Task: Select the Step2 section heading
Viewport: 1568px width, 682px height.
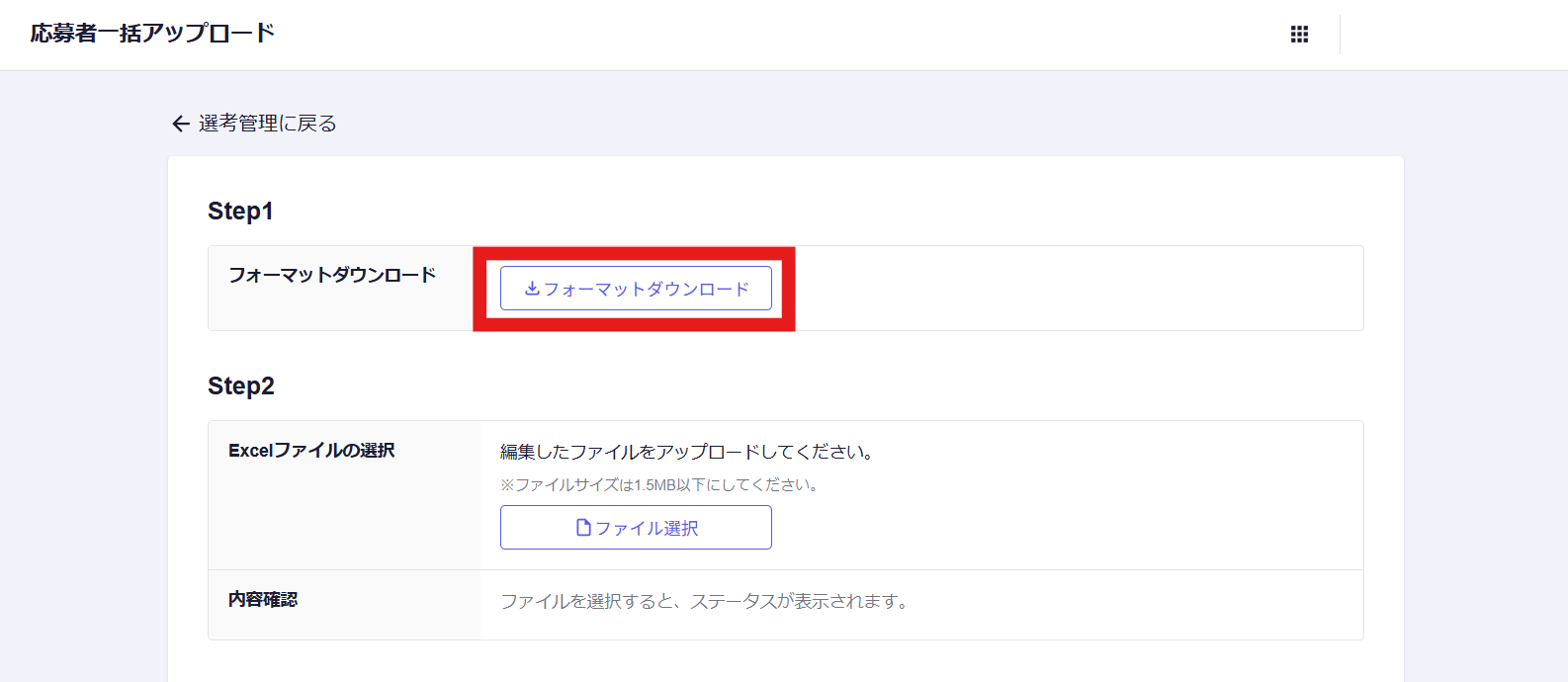Action: tap(240, 385)
